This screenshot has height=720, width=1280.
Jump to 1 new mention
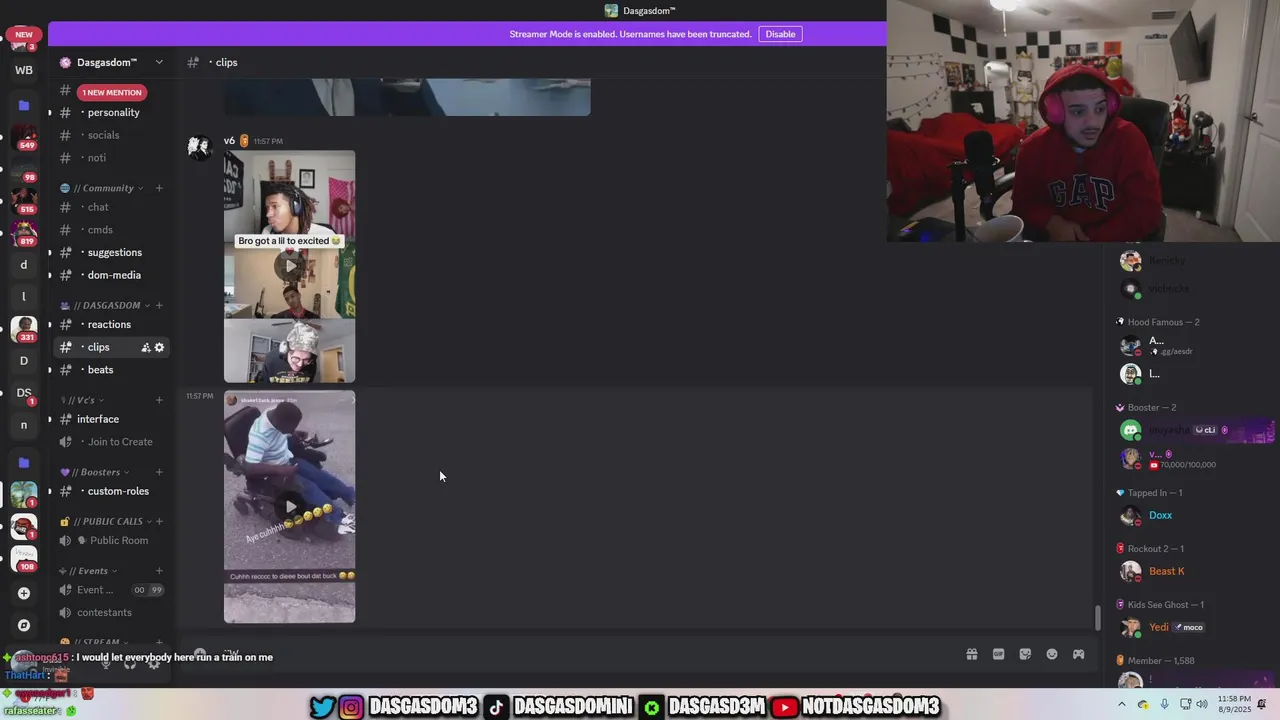(112, 92)
